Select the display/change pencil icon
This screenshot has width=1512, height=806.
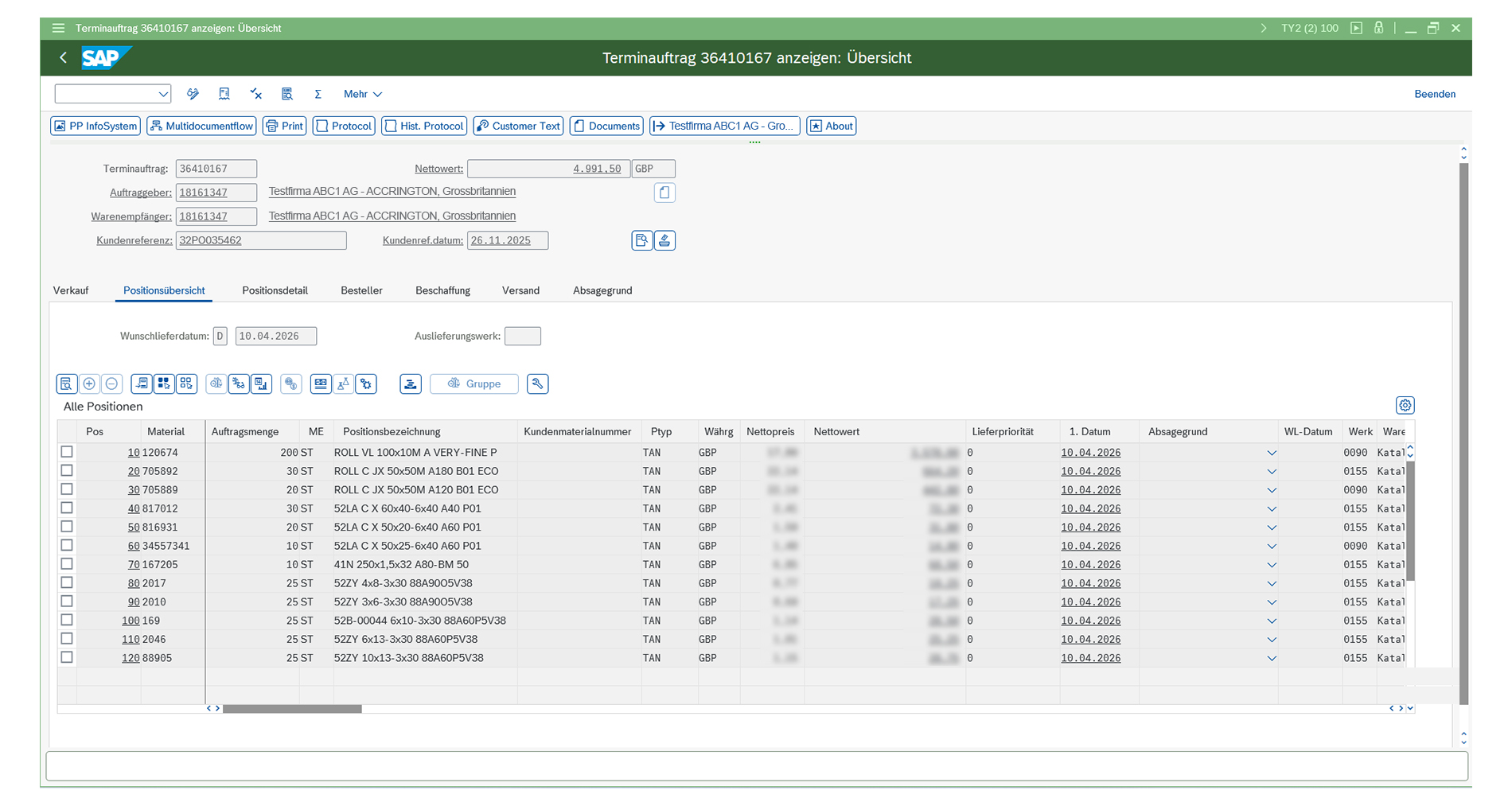tap(193, 94)
